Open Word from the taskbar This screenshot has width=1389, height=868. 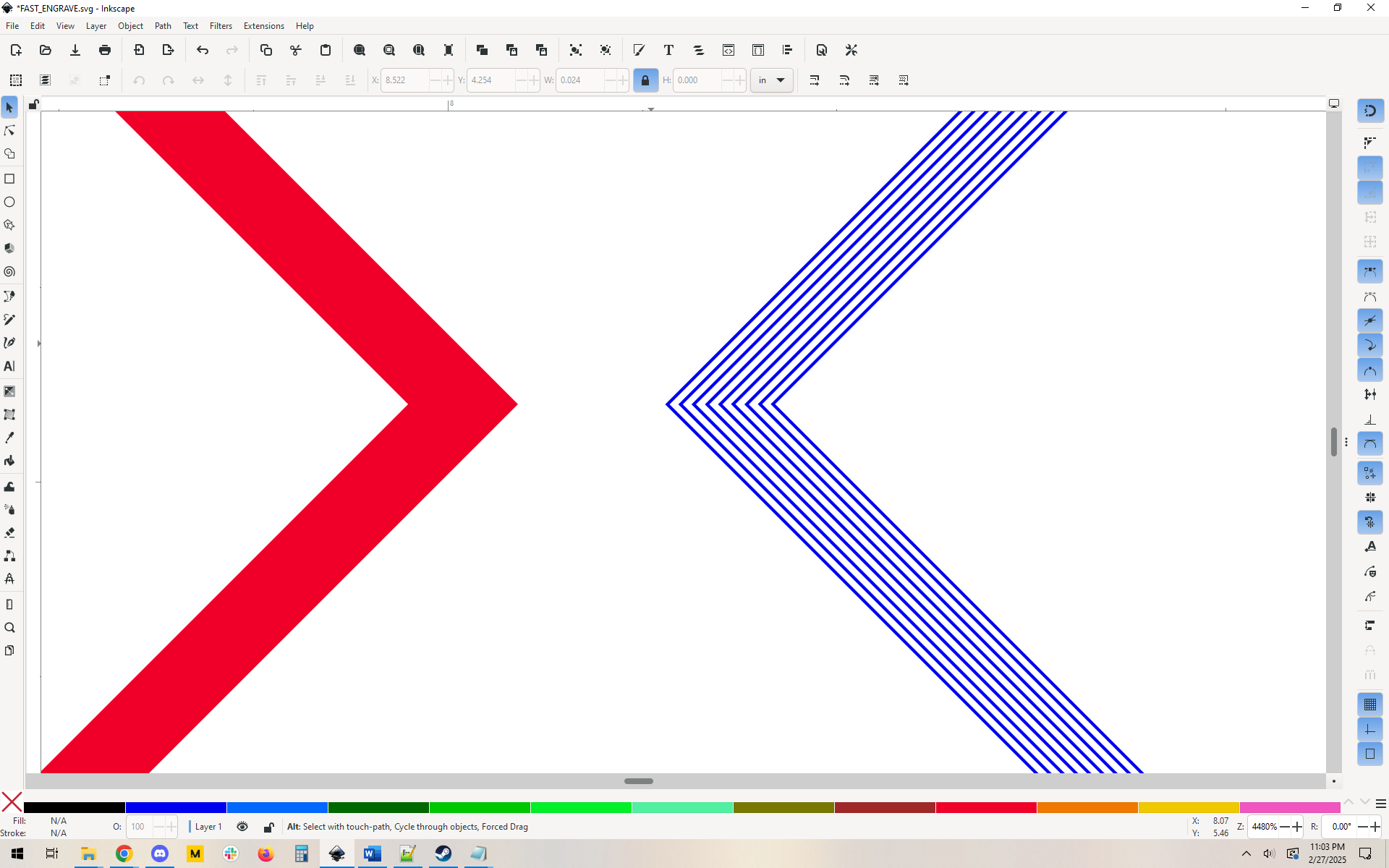[372, 854]
